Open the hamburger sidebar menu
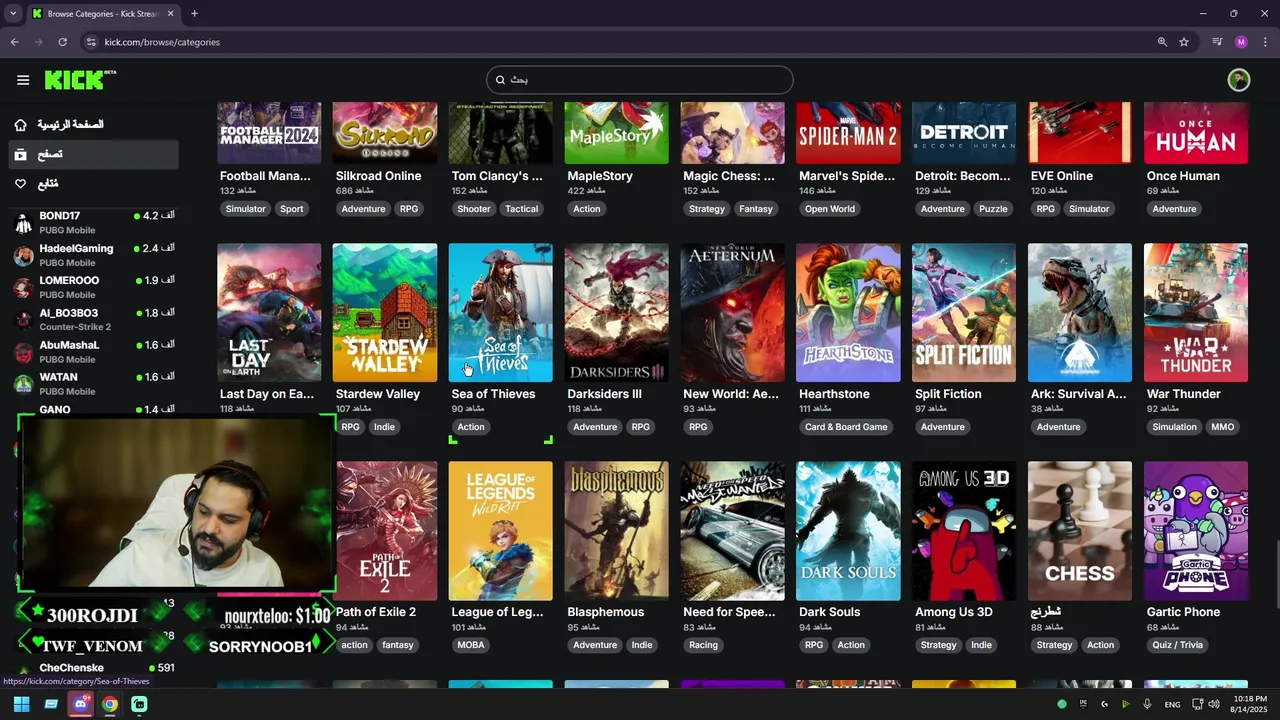 click(x=23, y=80)
